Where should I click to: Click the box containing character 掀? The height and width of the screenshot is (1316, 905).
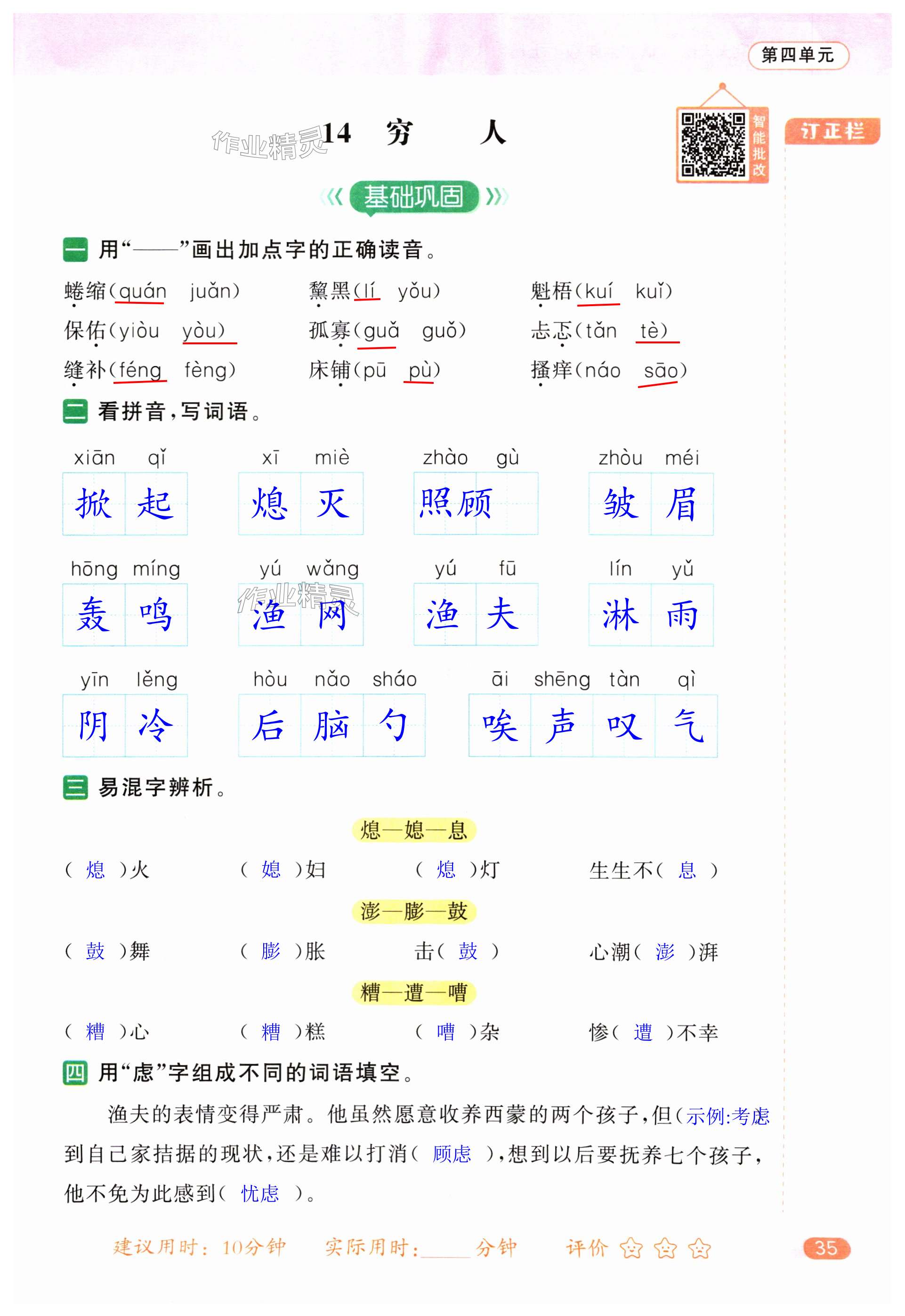tap(94, 504)
